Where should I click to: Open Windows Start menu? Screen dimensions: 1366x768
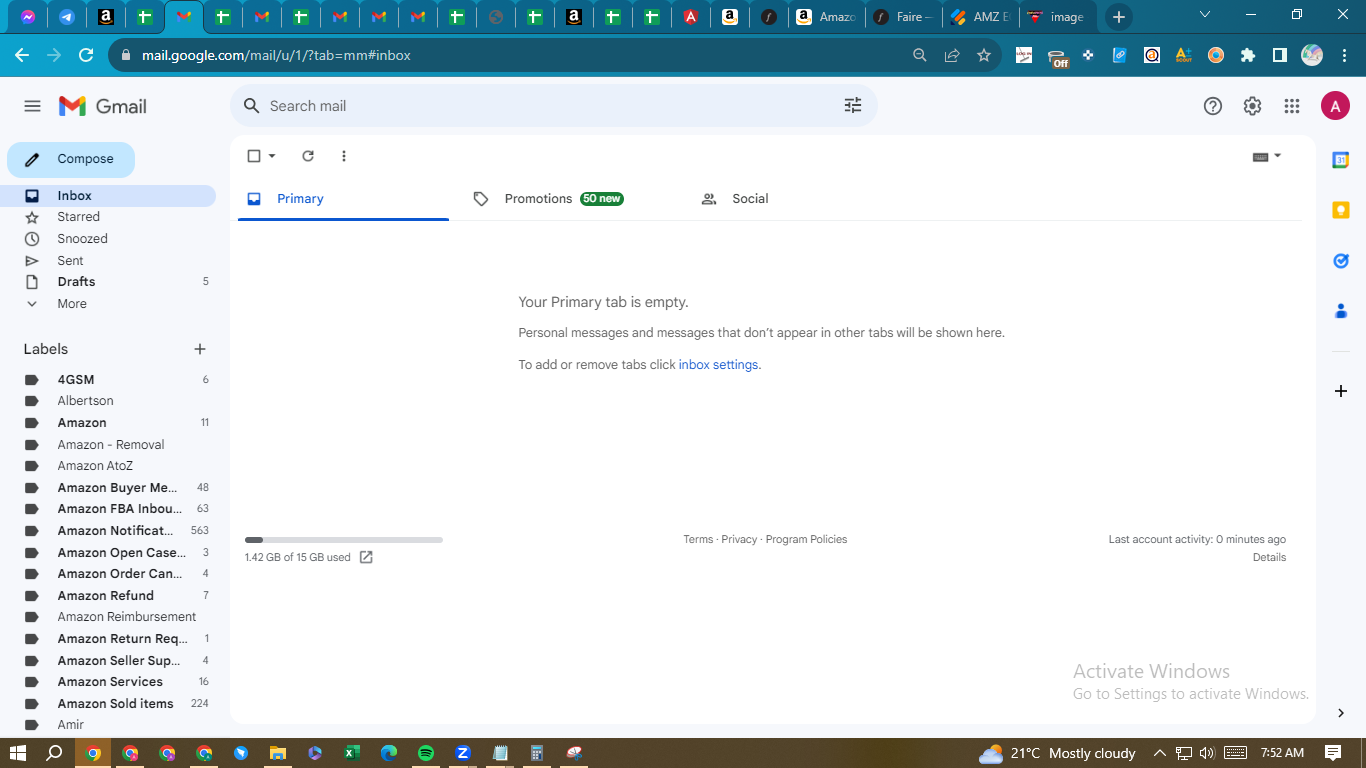(18, 753)
